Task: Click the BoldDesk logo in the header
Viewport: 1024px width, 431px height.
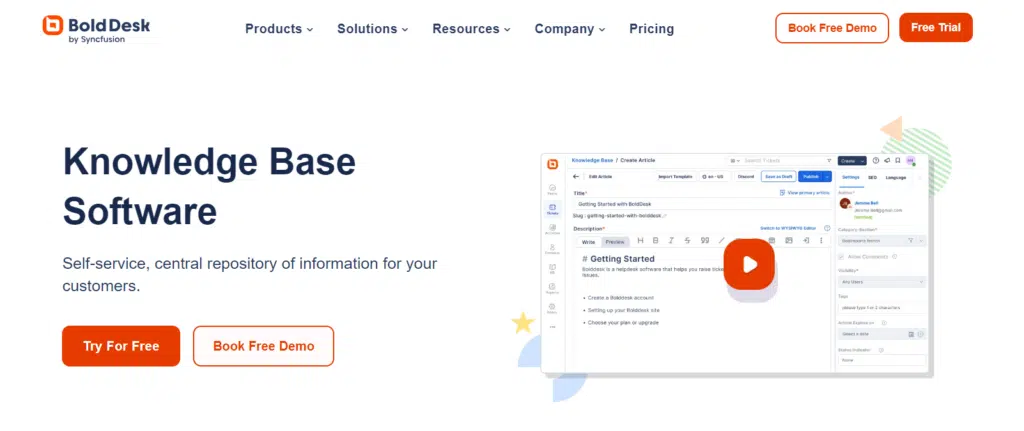Action: (96, 29)
